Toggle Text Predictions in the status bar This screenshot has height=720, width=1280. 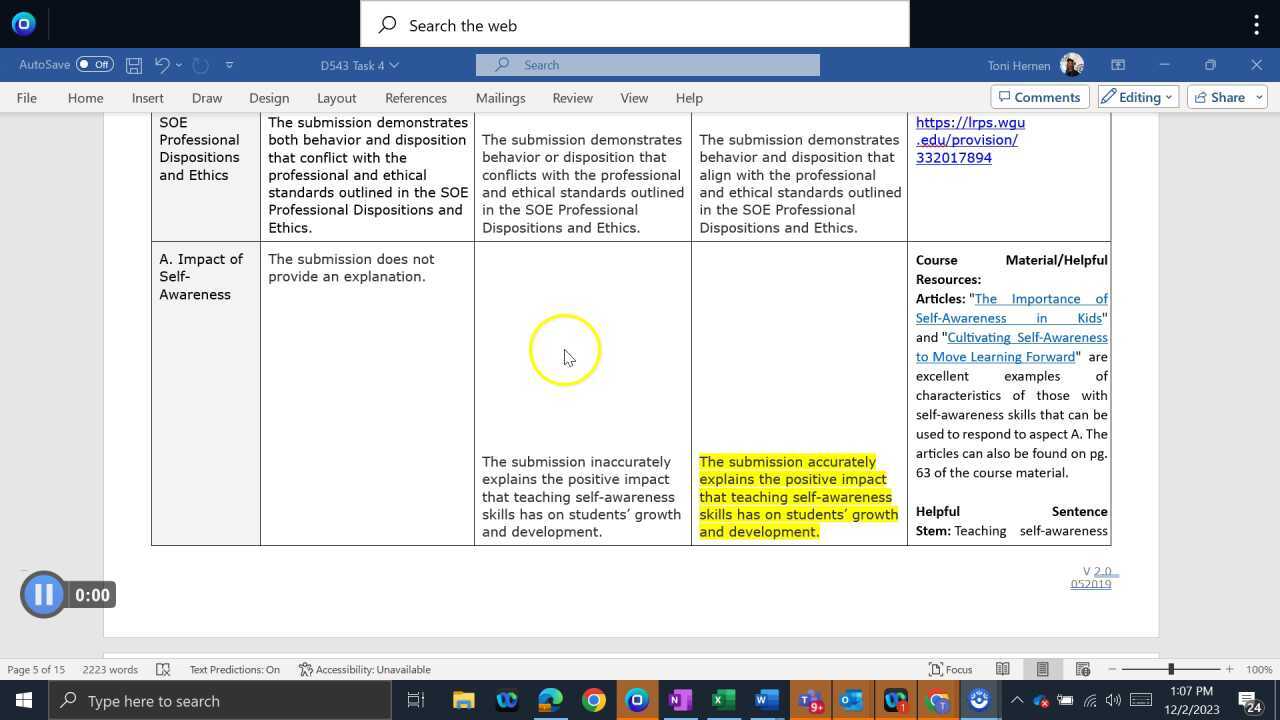pyautogui.click(x=235, y=669)
